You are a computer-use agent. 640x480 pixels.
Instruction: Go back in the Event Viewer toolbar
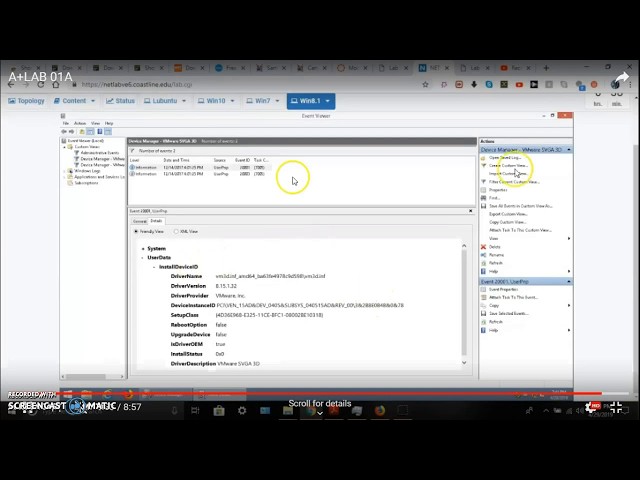[64, 132]
